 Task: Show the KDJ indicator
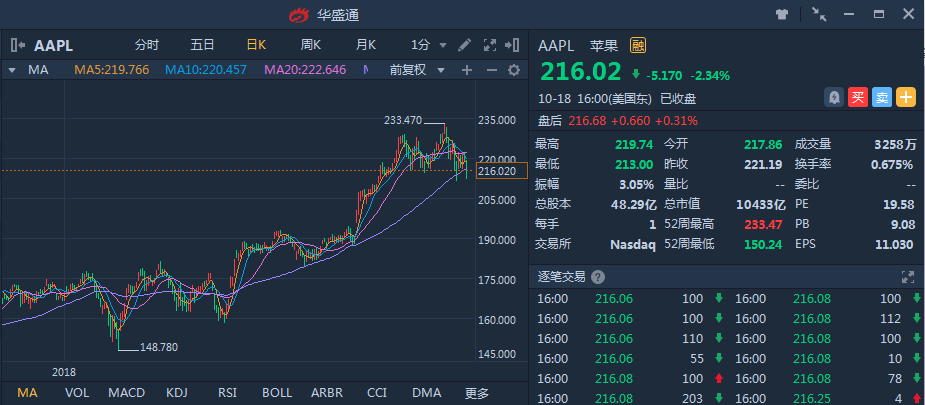coord(178,393)
